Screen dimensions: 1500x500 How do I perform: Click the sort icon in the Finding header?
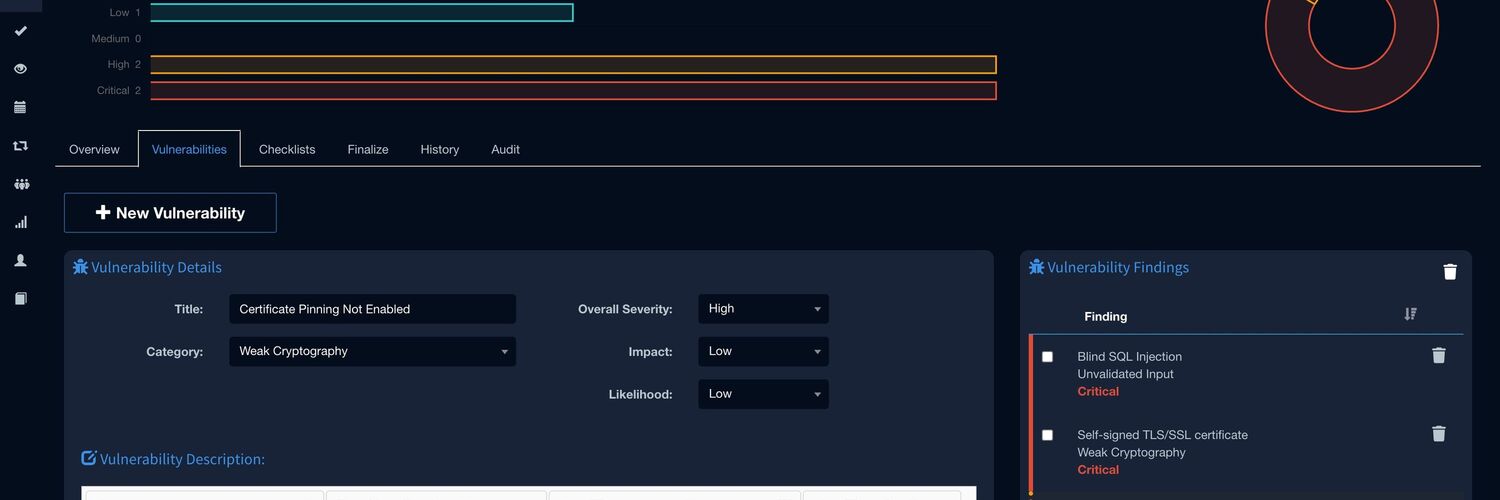click(x=1410, y=314)
